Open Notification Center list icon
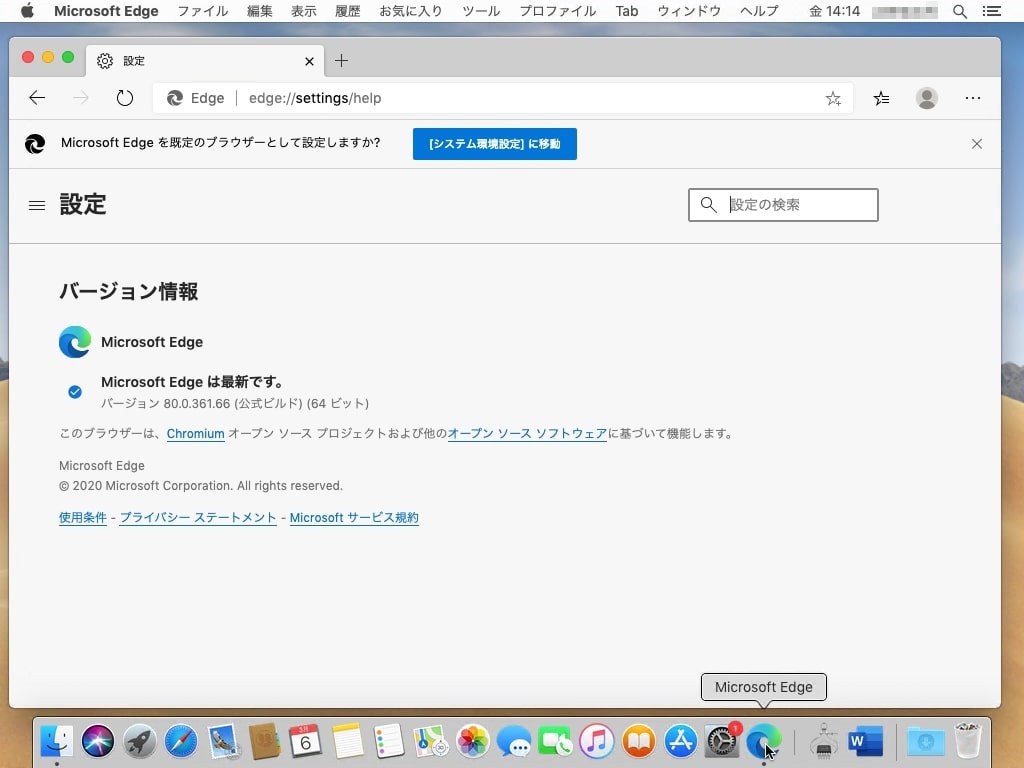The width and height of the screenshot is (1024, 768). [x=991, y=11]
